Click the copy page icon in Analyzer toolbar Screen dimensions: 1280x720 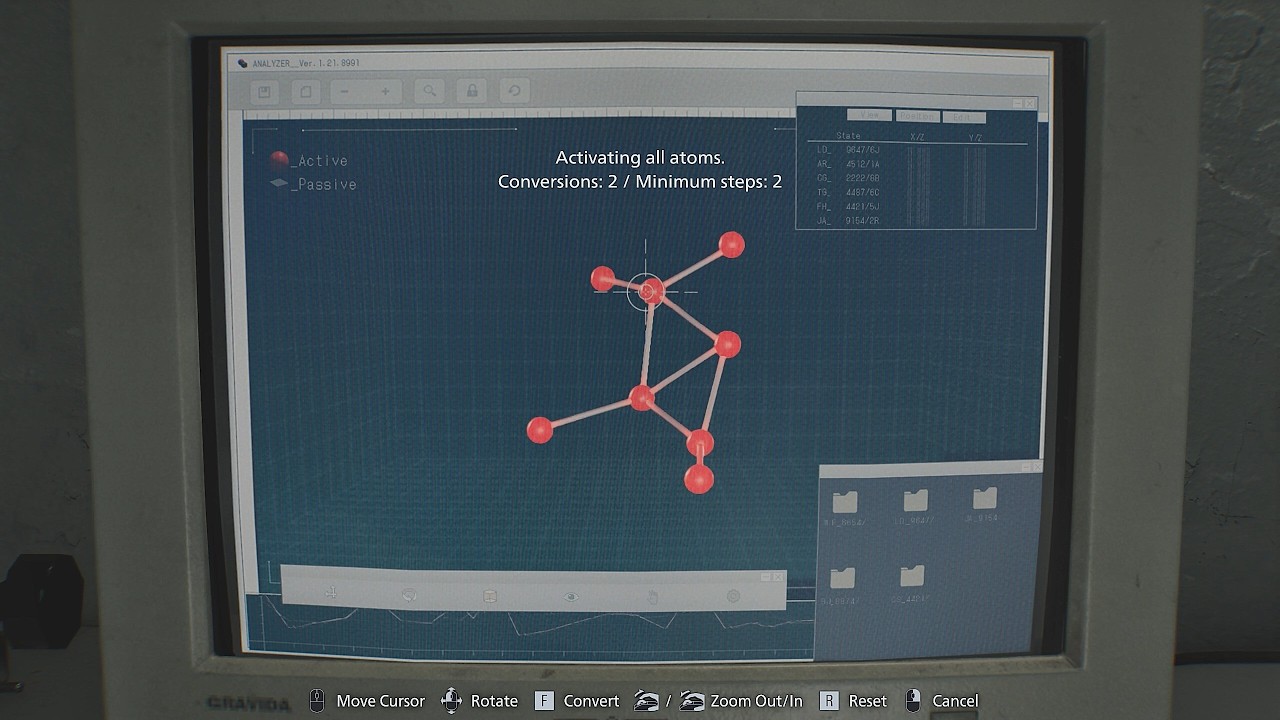(x=306, y=92)
